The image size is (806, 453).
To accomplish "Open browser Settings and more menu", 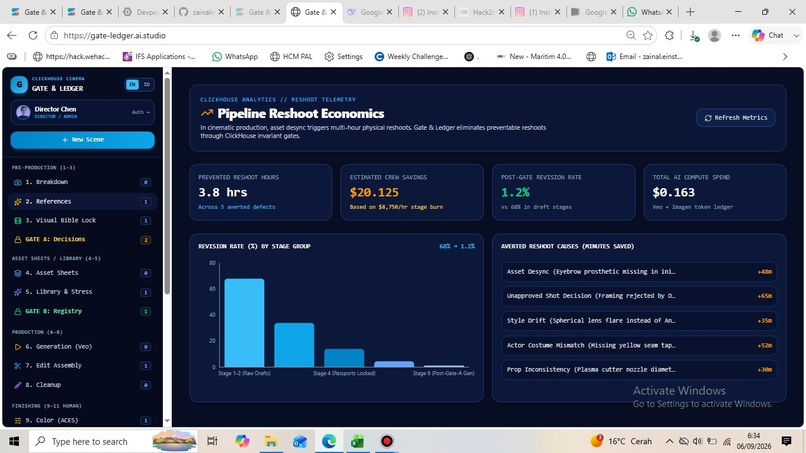I will pyautogui.click(x=736, y=35).
